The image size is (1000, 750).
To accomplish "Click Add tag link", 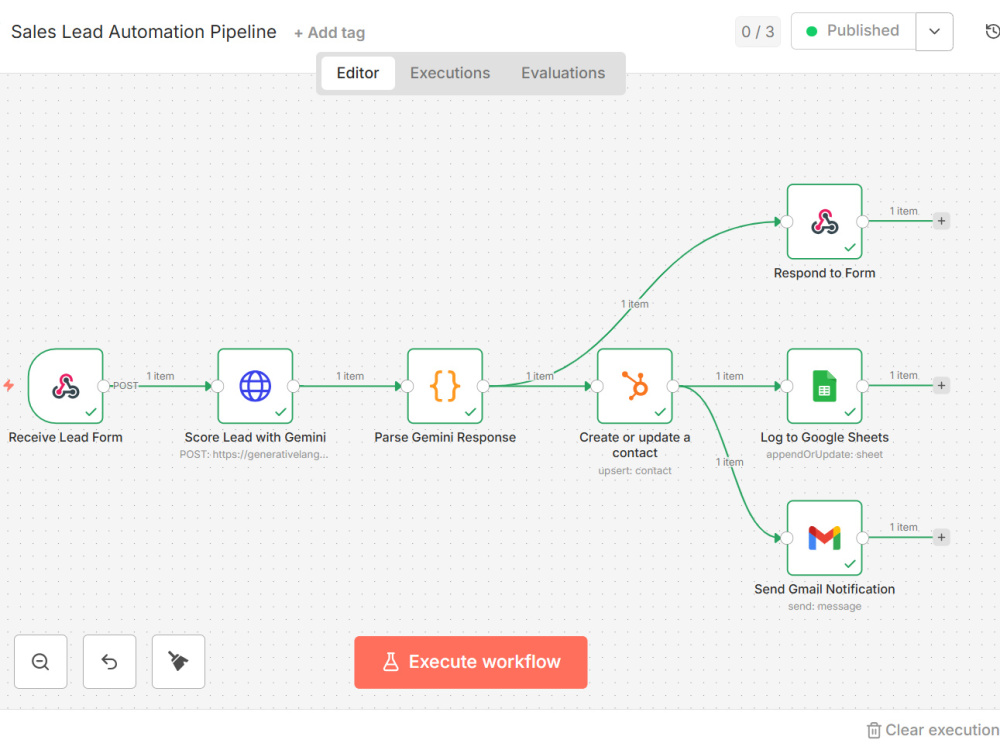I will tap(329, 33).
